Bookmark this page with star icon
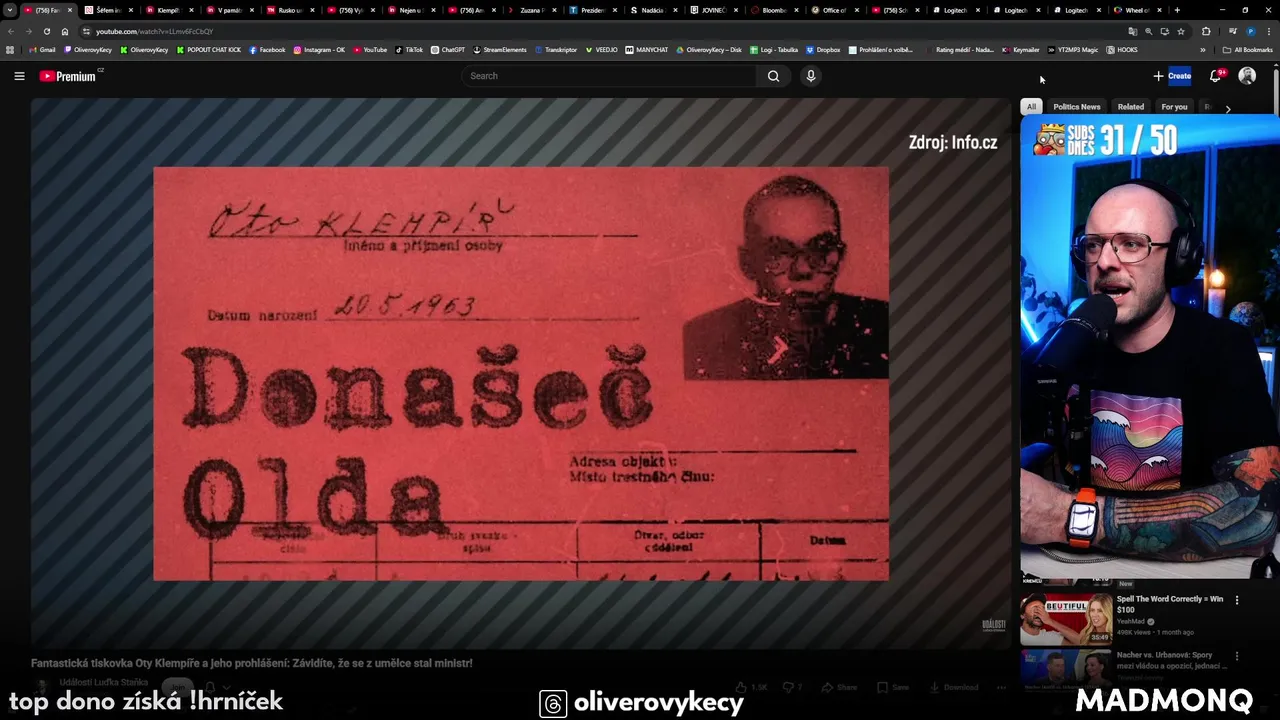1280x720 pixels. pos(1181,31)
